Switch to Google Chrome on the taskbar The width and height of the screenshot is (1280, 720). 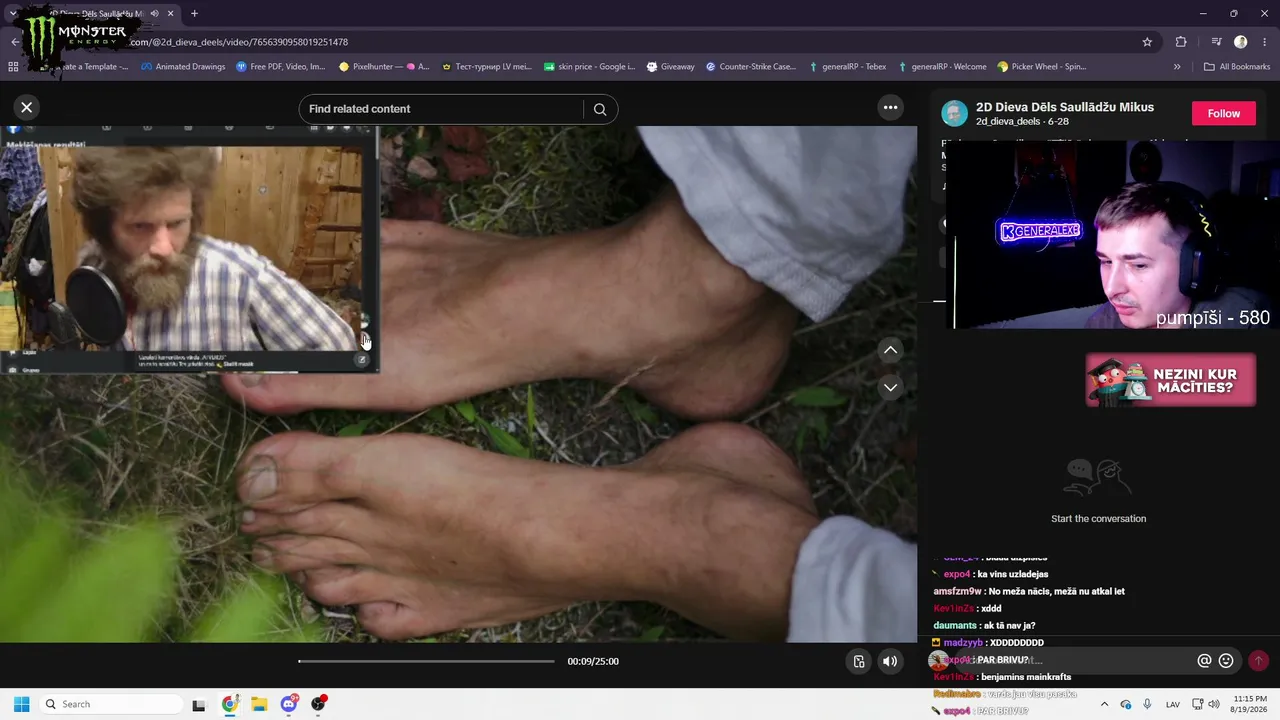point(230,704)
